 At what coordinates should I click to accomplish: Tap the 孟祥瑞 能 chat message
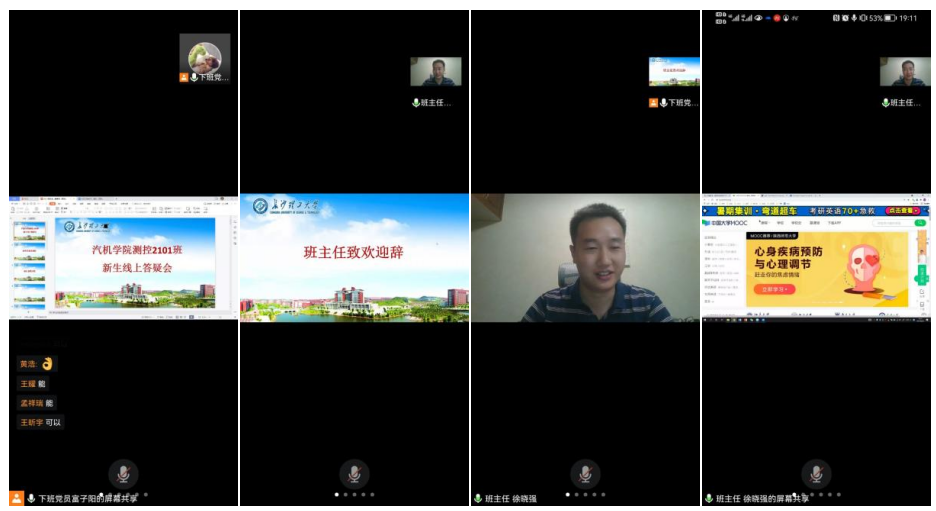[x=36, y=403]
